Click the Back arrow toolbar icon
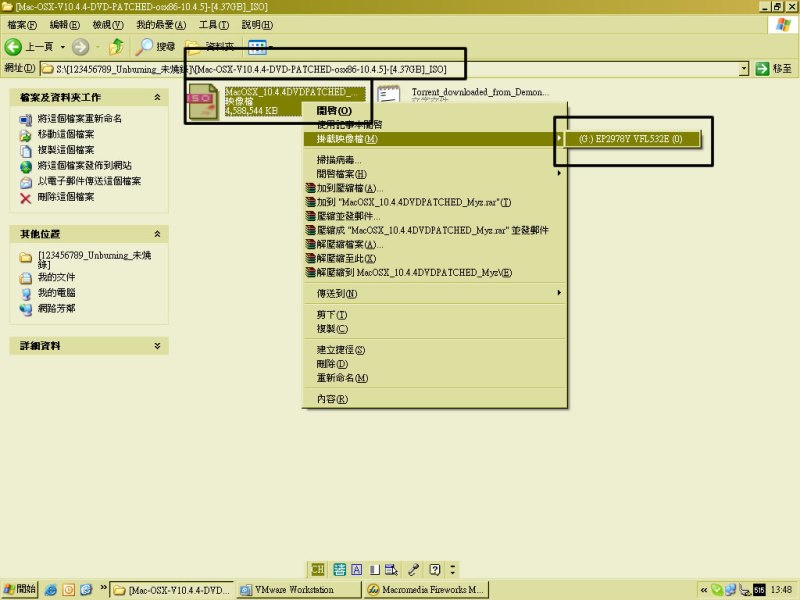 13,47
